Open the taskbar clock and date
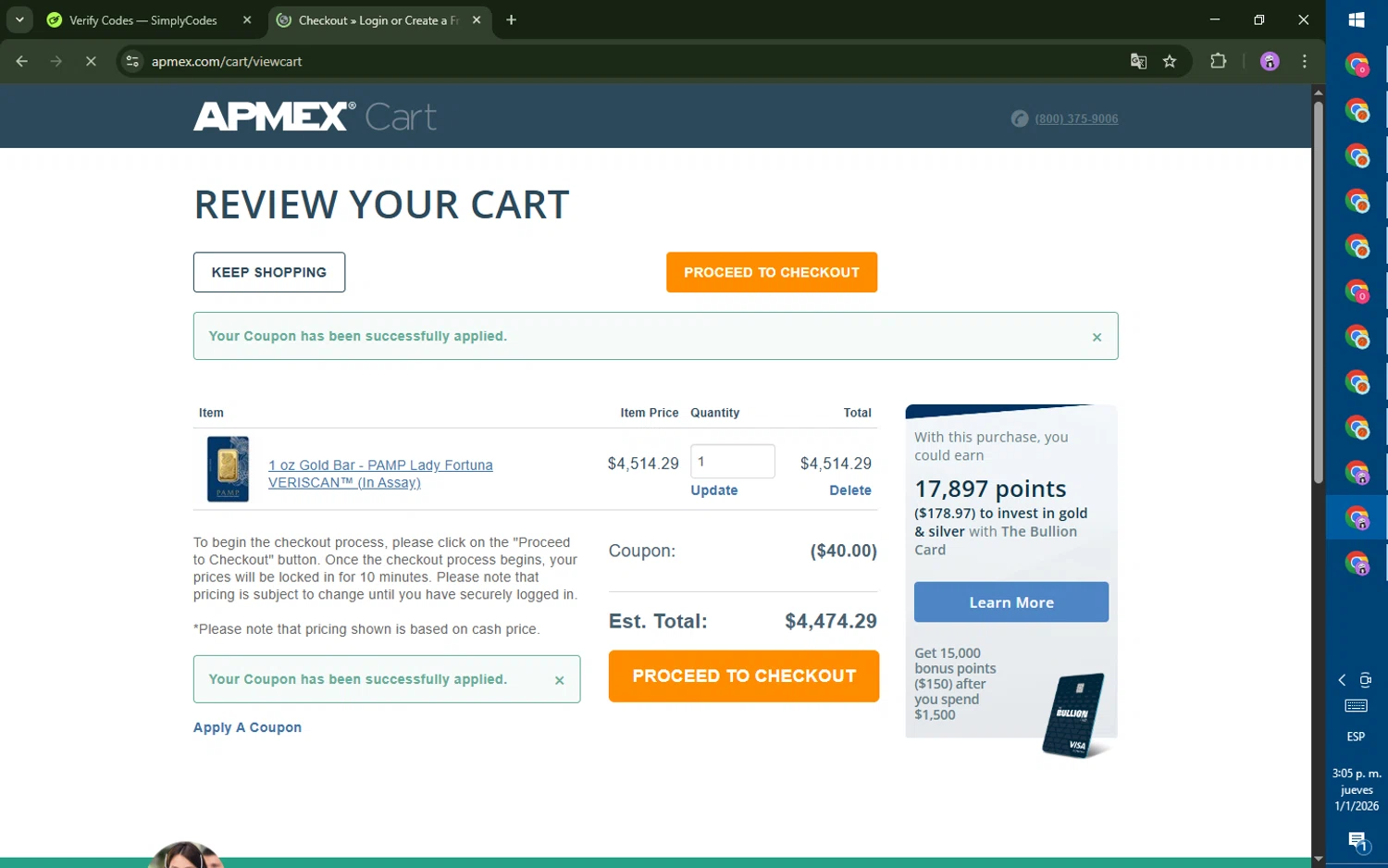The width and height of the screenshot is (1388, 868). (1357, 789)
